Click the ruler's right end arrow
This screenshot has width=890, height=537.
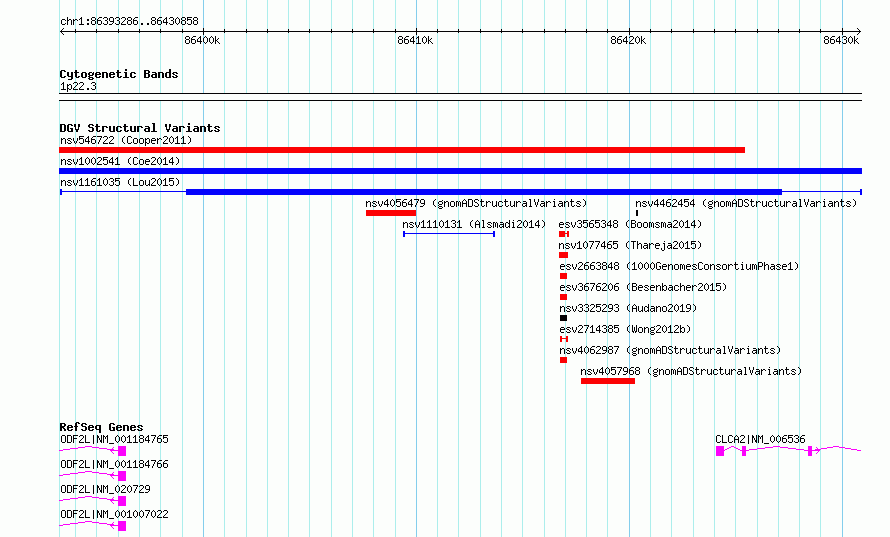click(x=859, y=31)
